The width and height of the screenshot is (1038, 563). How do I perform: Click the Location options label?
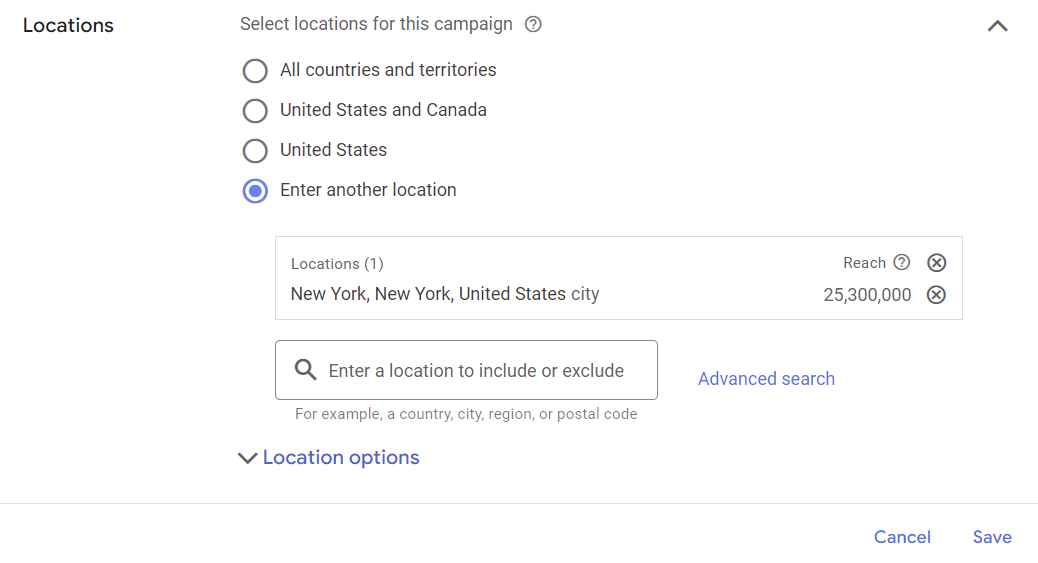(341, 458)
